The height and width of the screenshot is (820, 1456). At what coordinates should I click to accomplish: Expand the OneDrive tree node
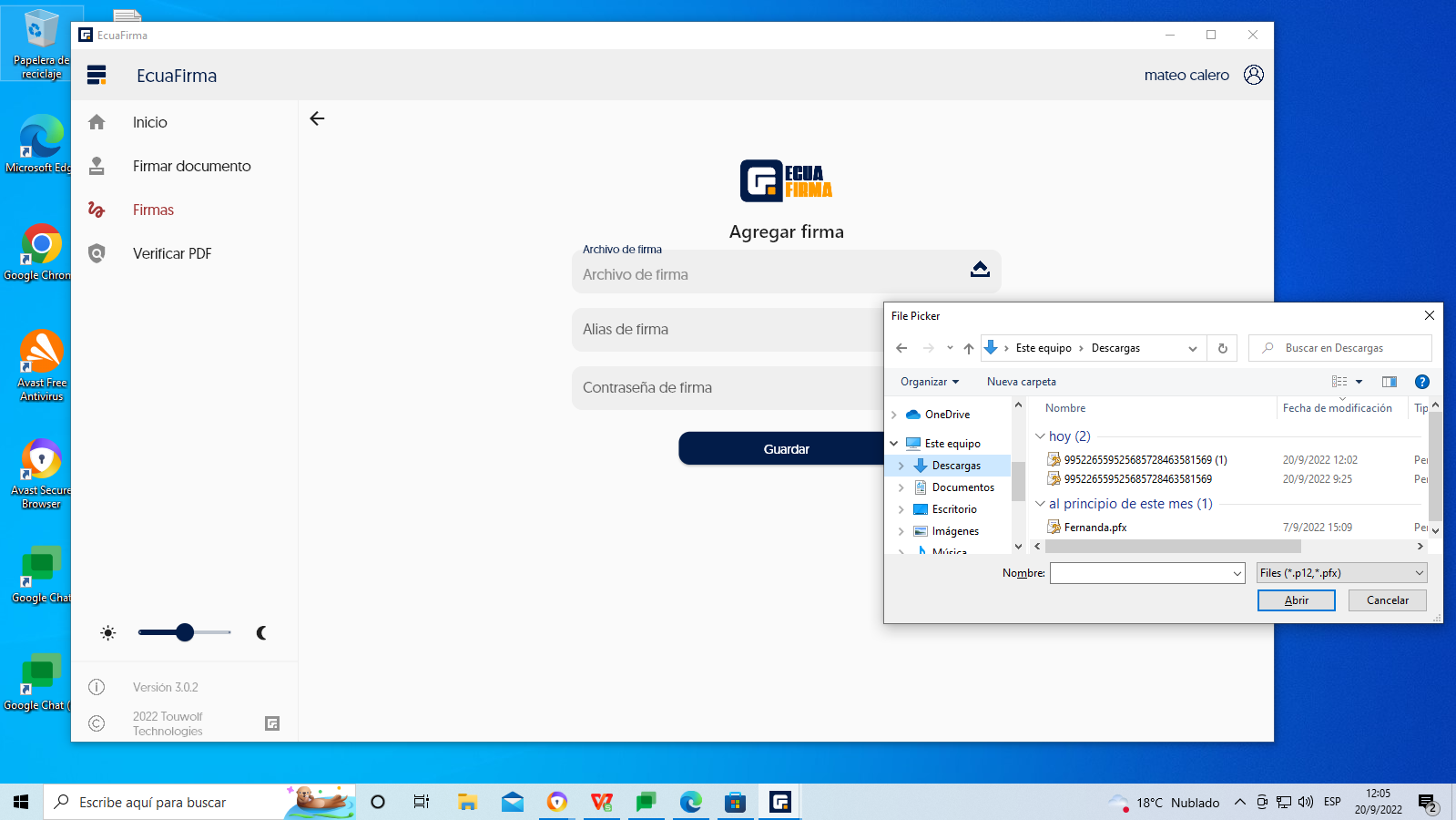click(x=893, y=415)
